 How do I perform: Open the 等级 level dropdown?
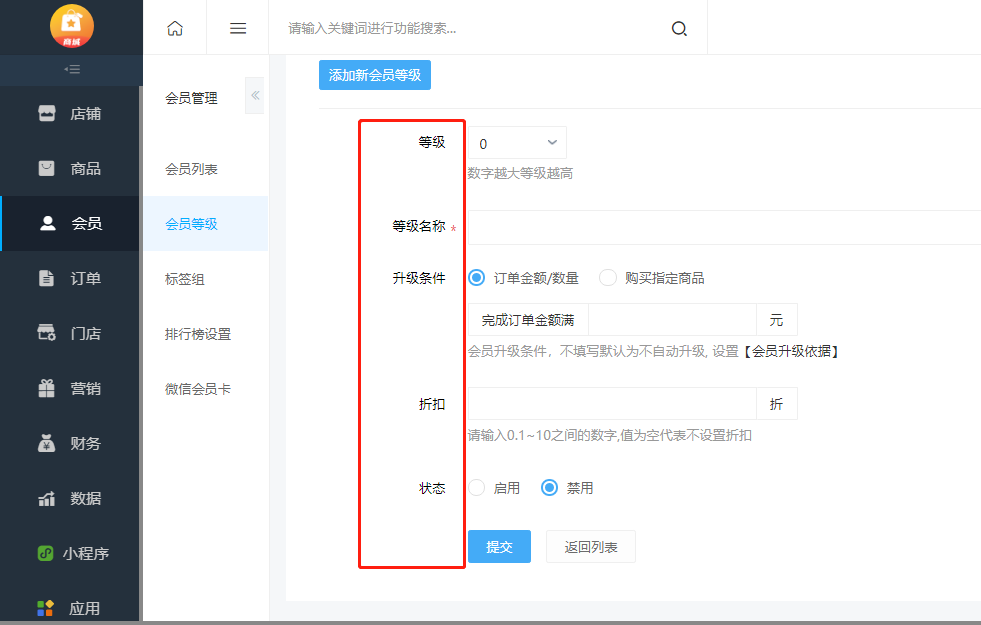click(517, 143)
